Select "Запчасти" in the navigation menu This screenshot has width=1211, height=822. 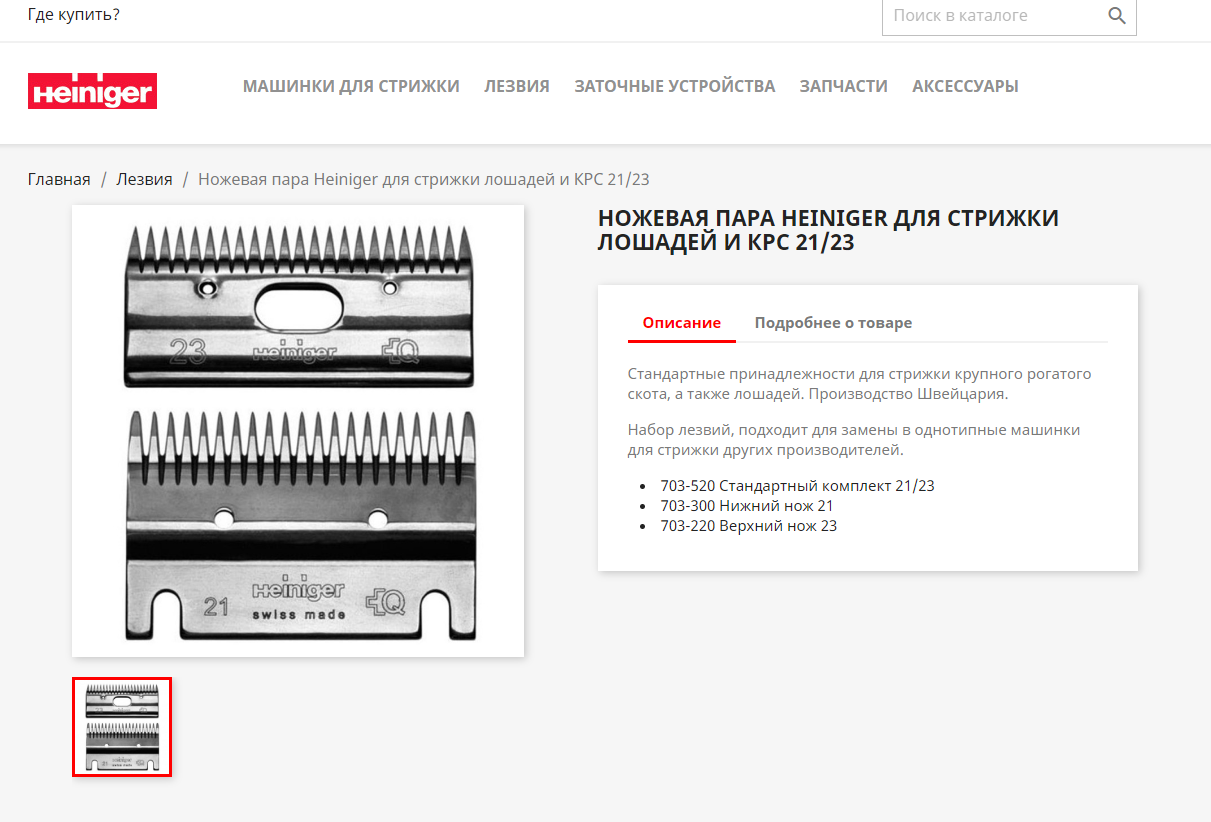click(843, 86)
